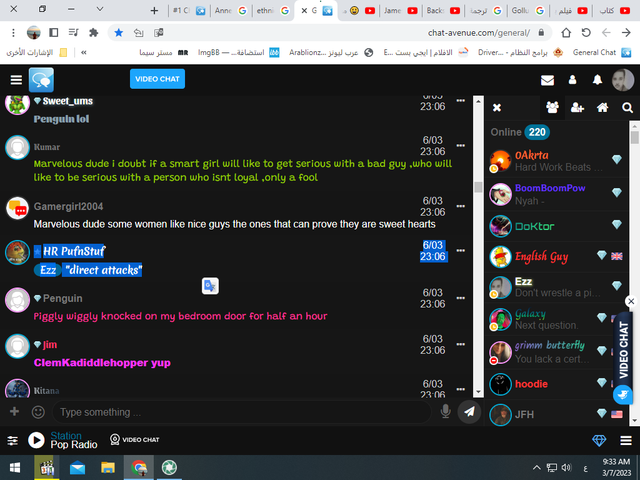Send message with paper plane button

[469, 412]
